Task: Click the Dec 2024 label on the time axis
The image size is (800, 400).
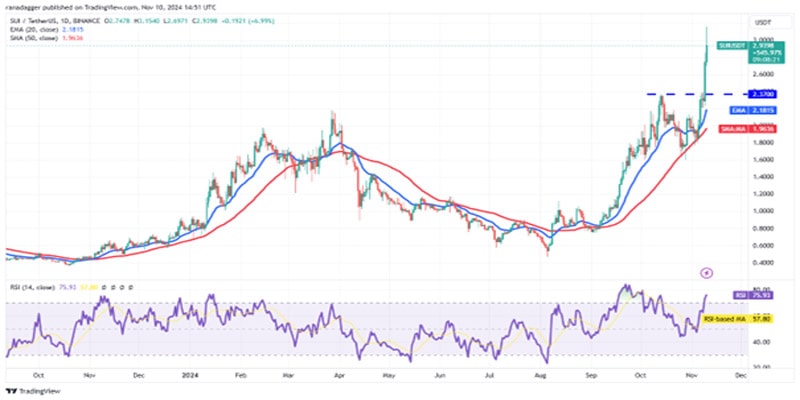Action: 741,374
